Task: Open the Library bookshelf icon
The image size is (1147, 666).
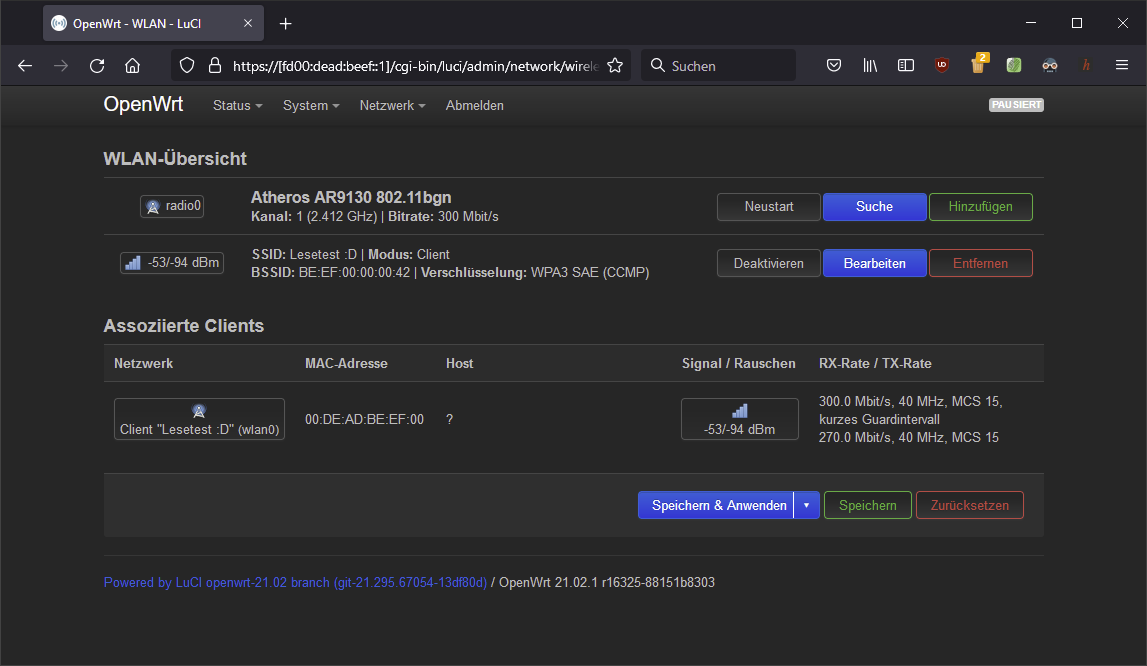Action: point(870,66)
